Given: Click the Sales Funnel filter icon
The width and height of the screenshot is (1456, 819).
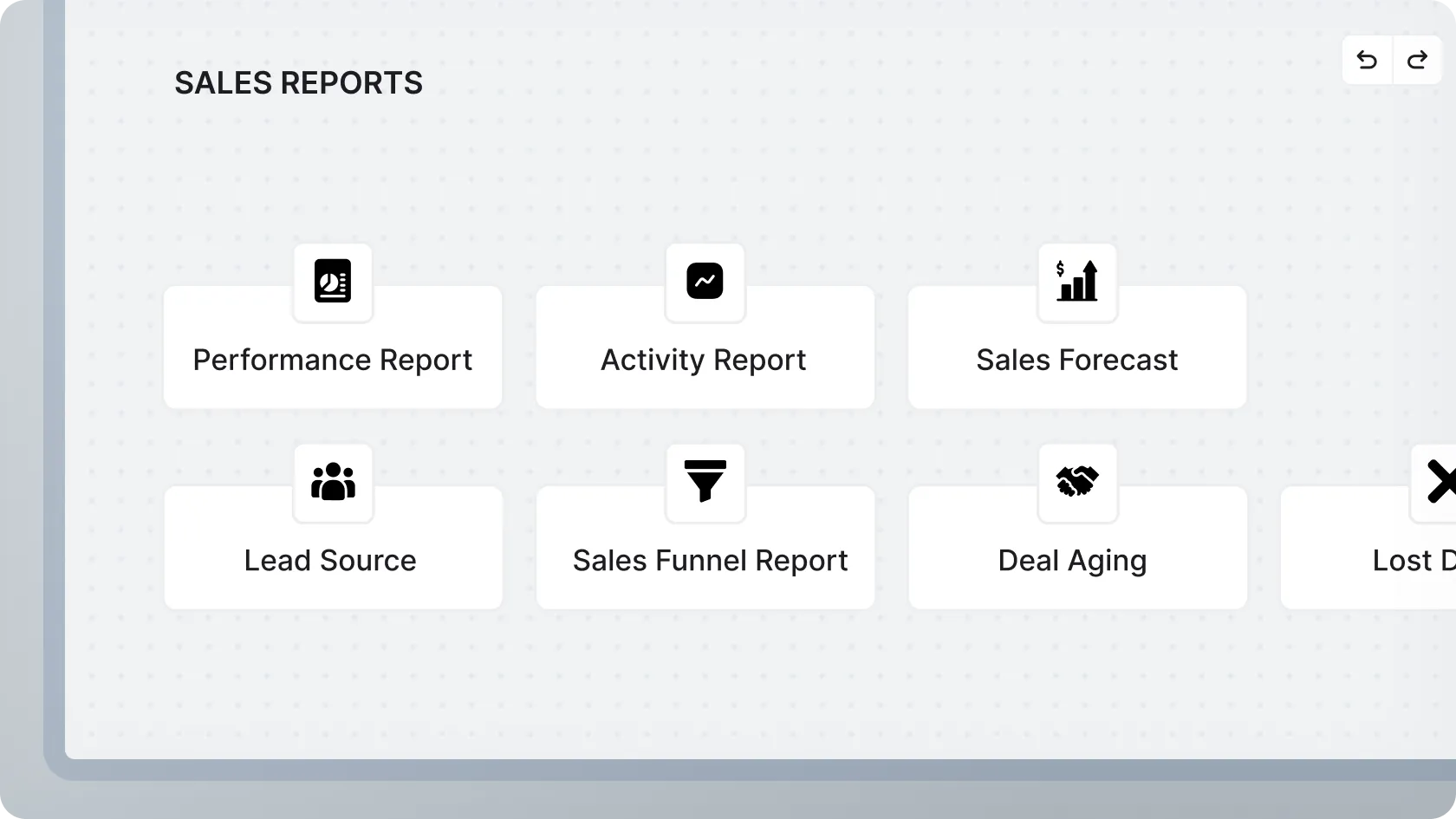Looking at the screenshot, I should pos(705,482).
